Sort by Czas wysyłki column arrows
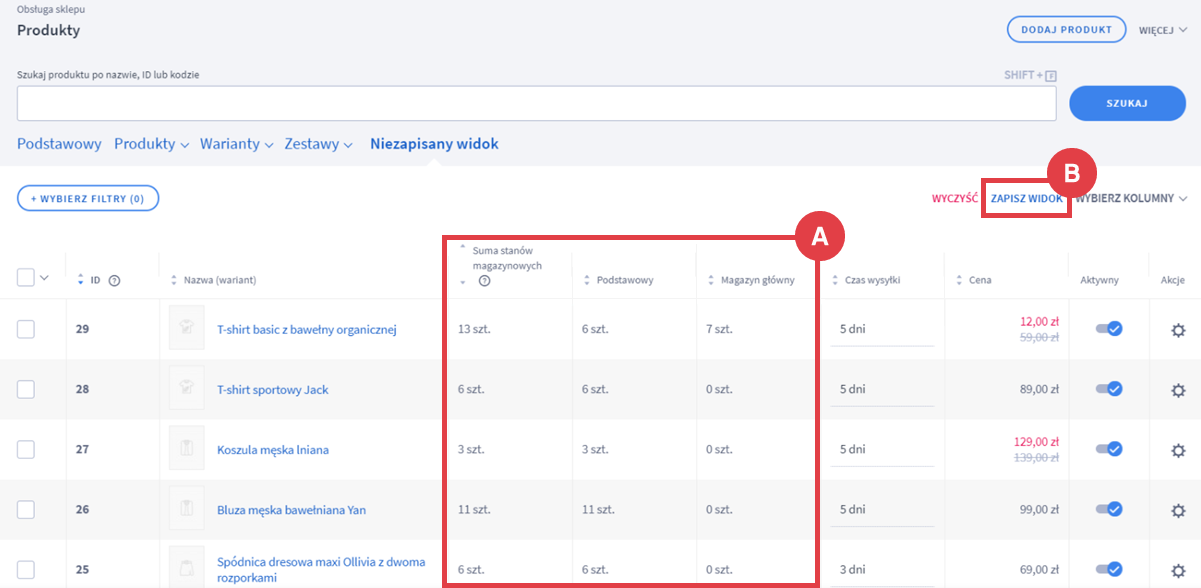Image resolution: width=1201 pixels, height=588 pixels. pyautogui.click(x=836, y=280)
